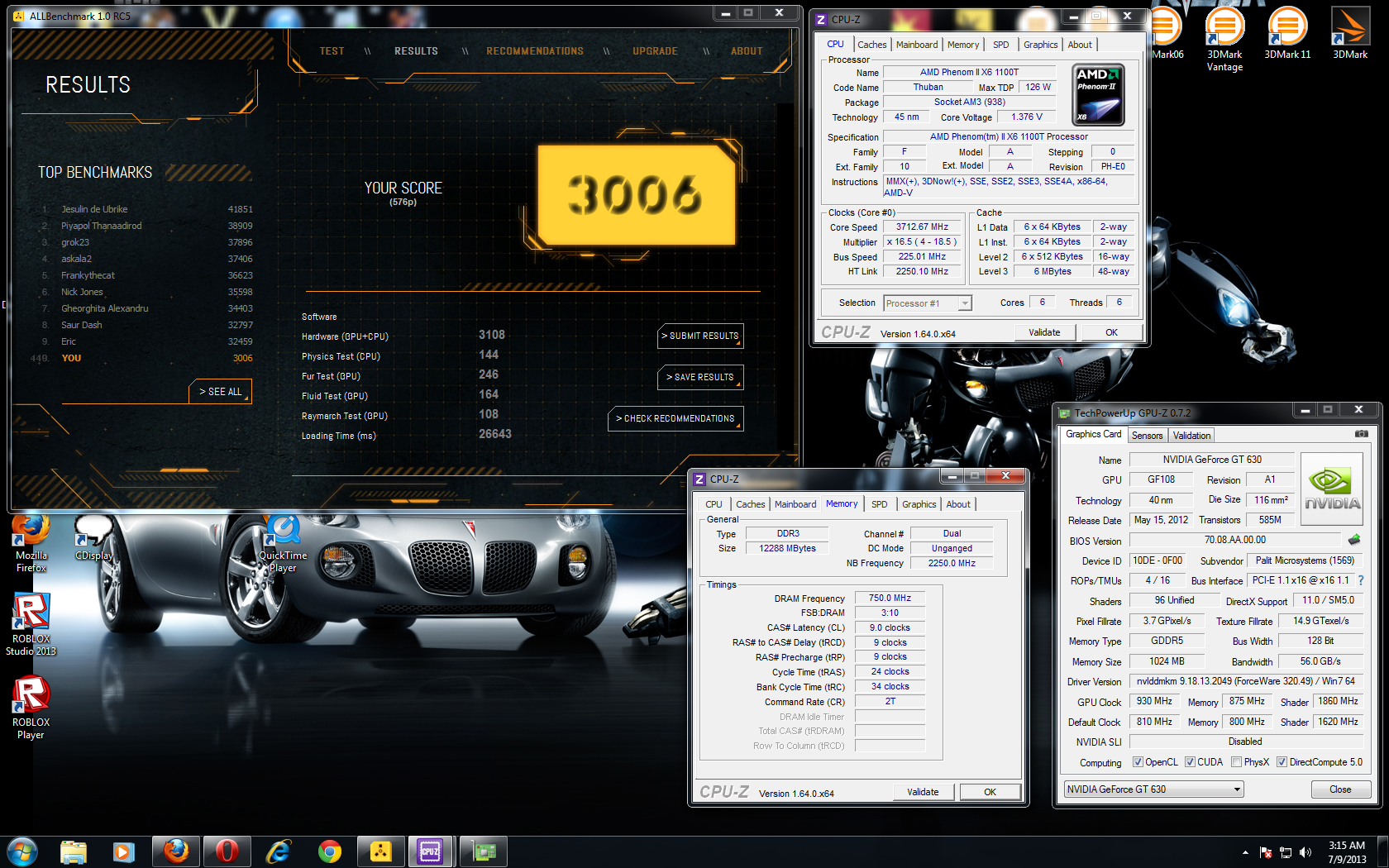The image size is (1389, 868).
Task: Click SEE ALL top benchmarks
Action: coord(221,392)
